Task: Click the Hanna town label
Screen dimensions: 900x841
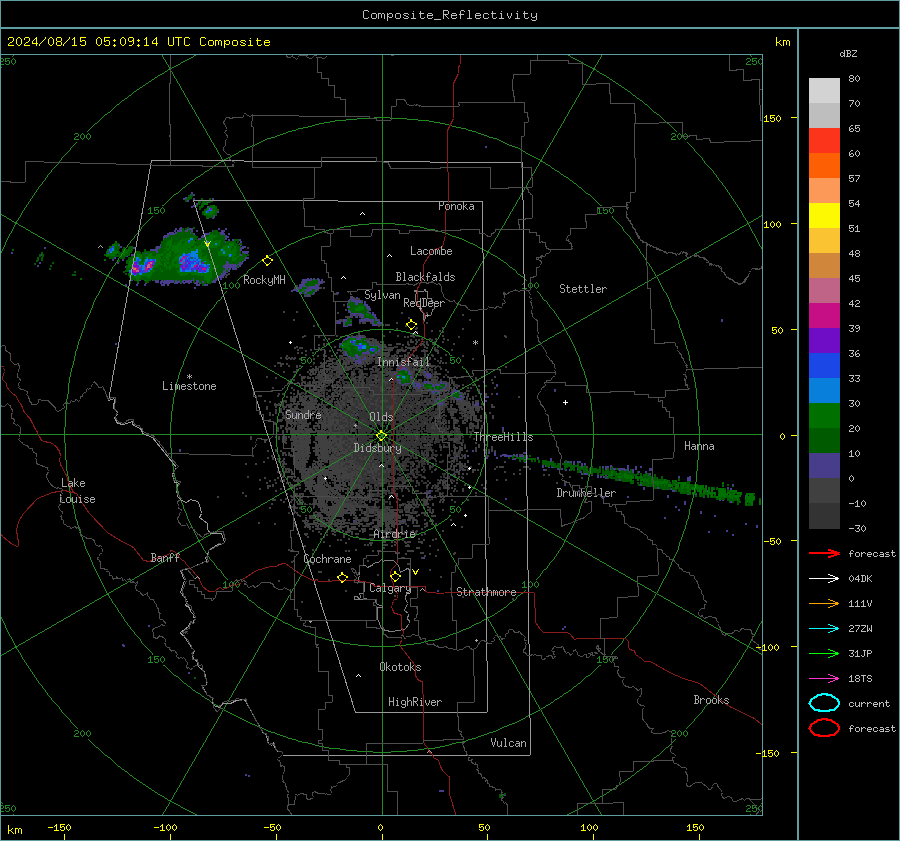Action: pyautogui.click(x=699, y=446)
